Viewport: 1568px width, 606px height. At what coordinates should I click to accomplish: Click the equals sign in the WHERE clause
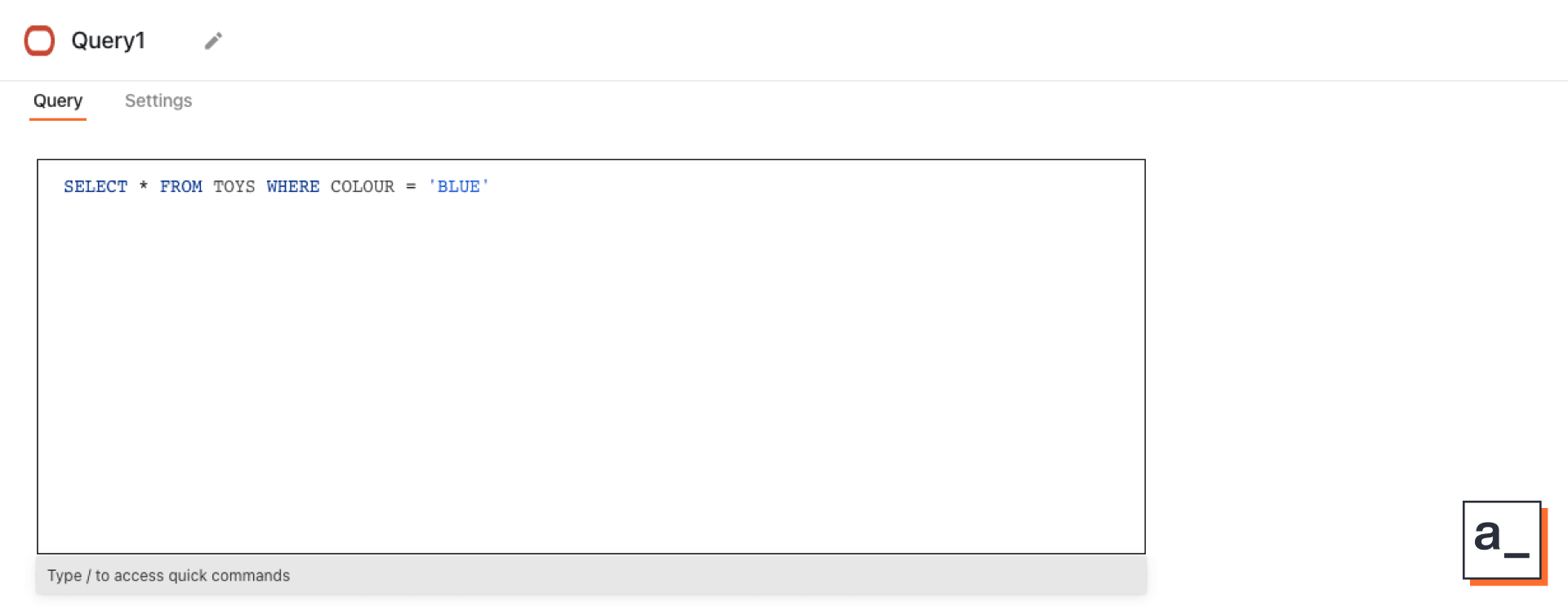point(412,186)
